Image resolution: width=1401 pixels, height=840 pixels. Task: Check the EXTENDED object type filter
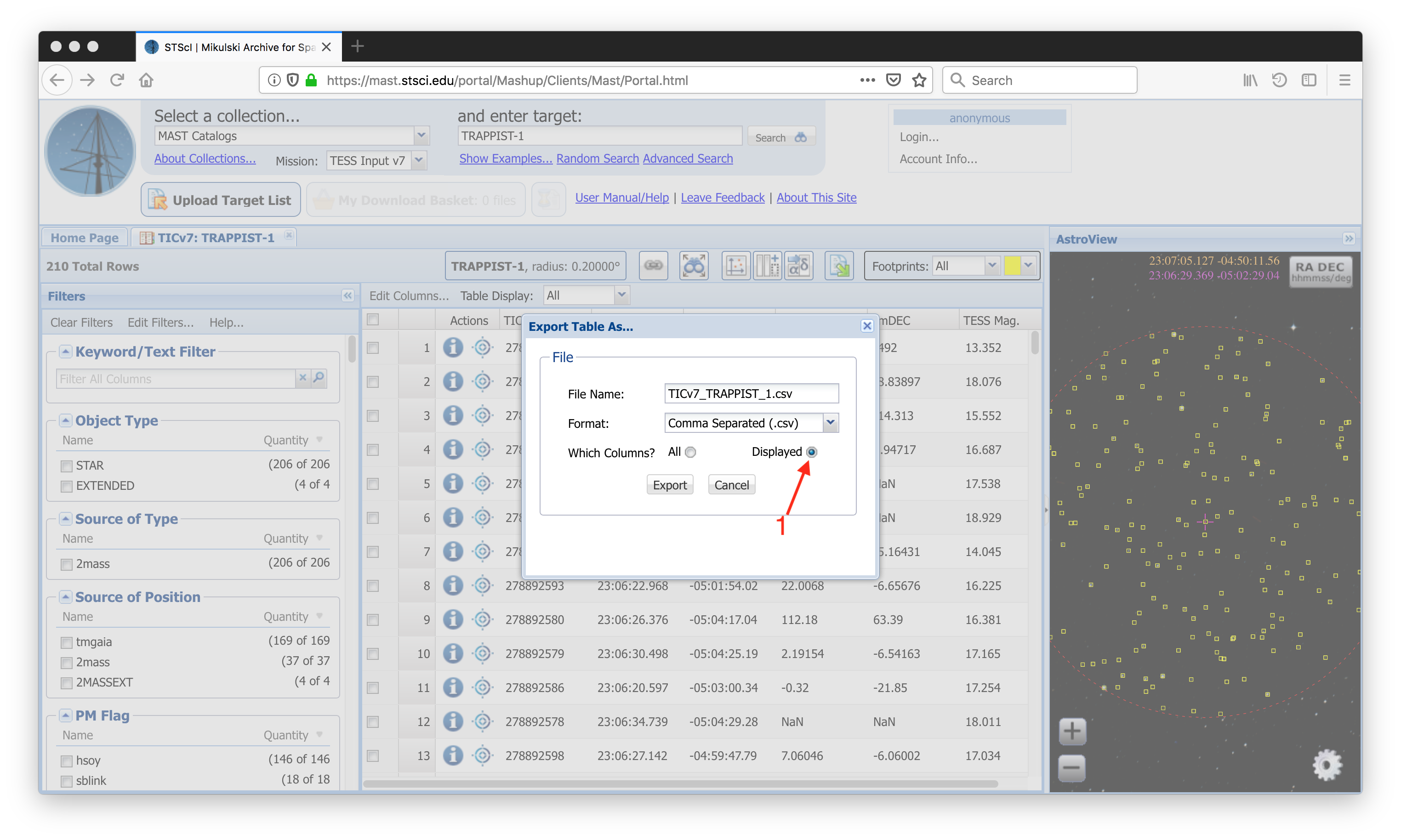click(67, 486)
